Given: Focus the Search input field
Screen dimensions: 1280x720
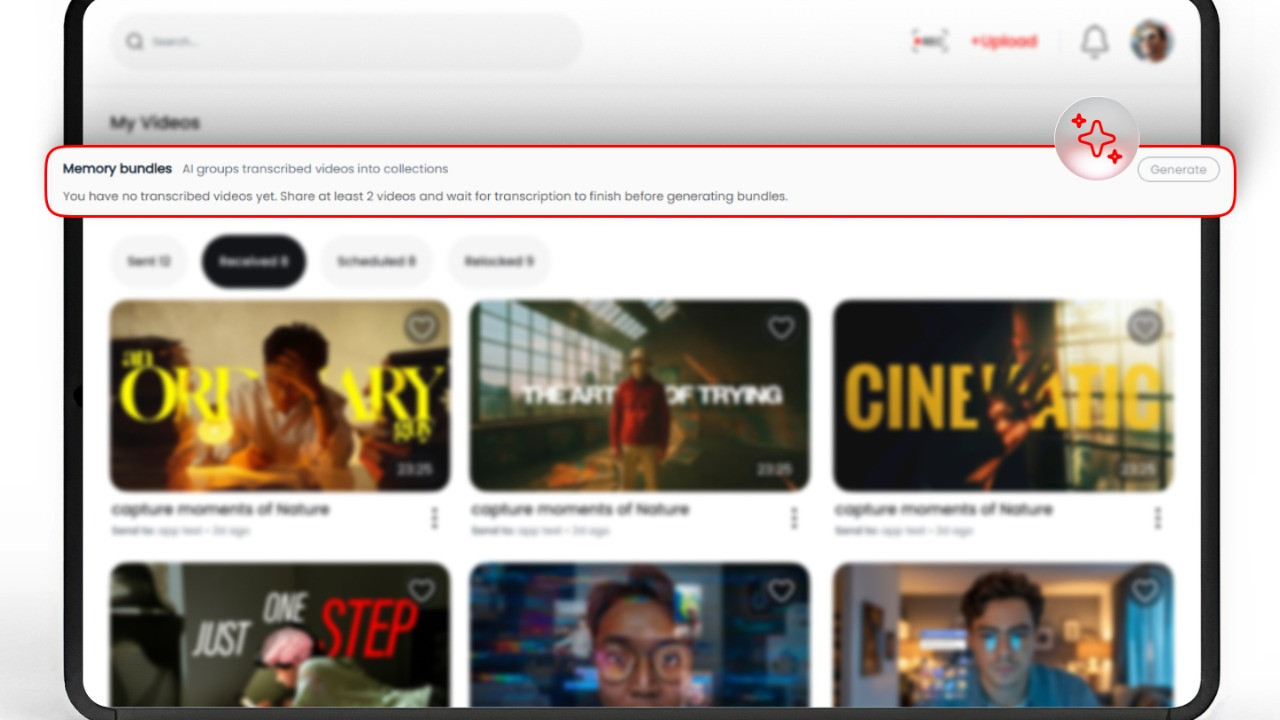Looking at the screenshot, I should click(x=346, y=42).
